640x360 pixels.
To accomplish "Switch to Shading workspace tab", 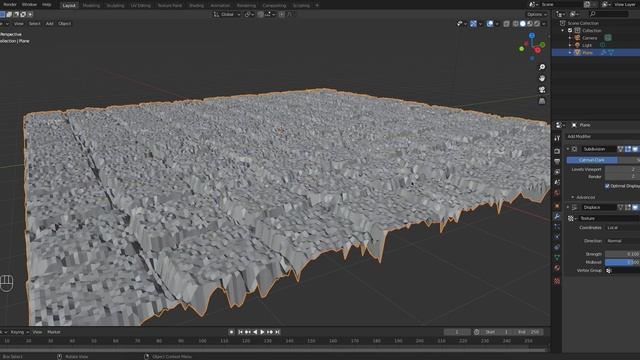I will coord(196,5).
